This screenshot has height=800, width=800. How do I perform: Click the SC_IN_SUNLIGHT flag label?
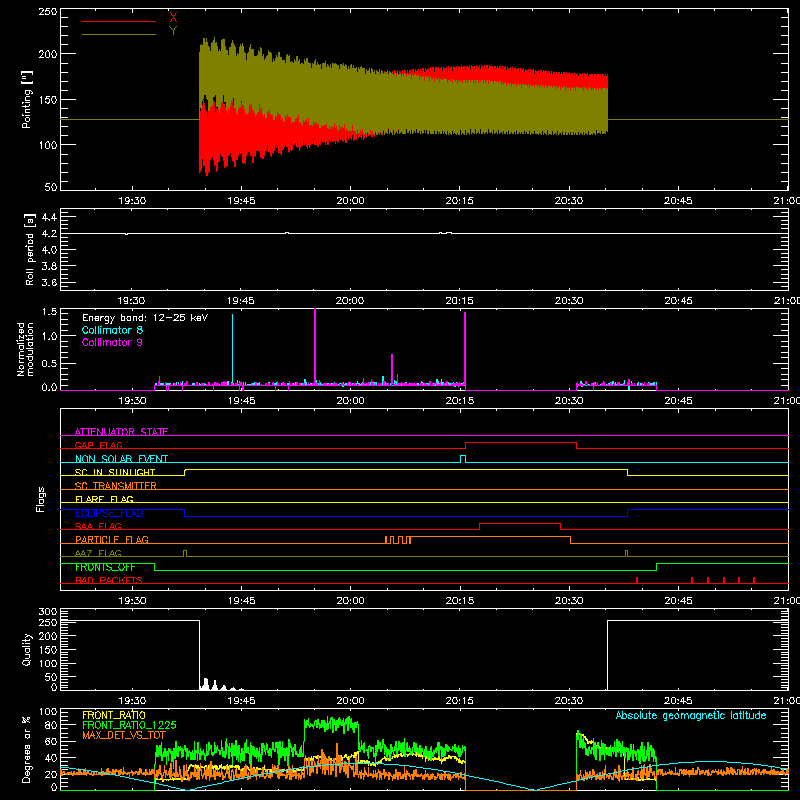click(115, 472)
